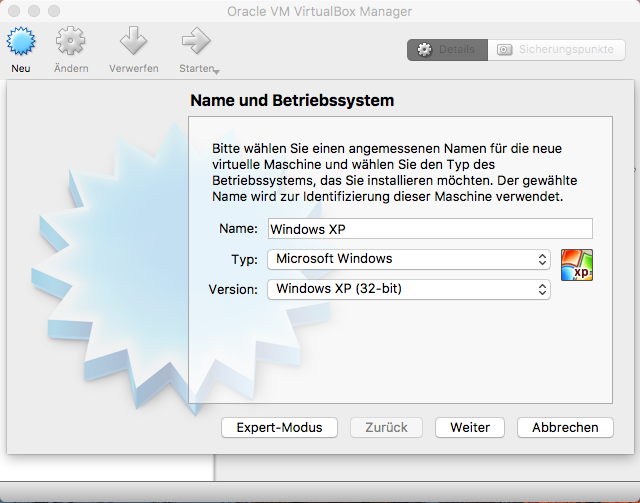Click the Starten right-arrow toolbar icon
The width and height of the screenshot is (640, 503).
click(x=196, y=41)
